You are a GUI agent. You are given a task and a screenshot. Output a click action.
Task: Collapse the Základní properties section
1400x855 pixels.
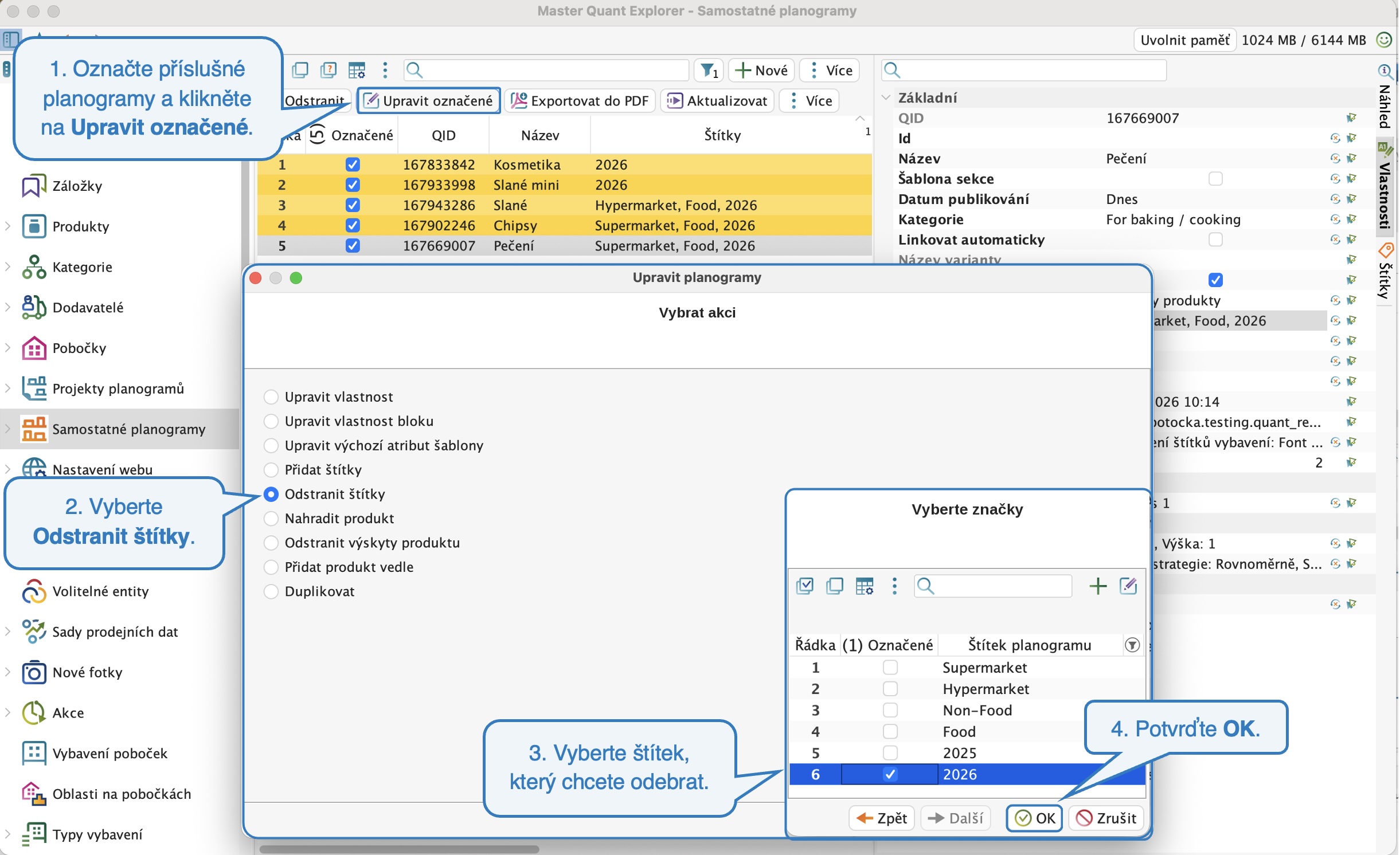886,97
